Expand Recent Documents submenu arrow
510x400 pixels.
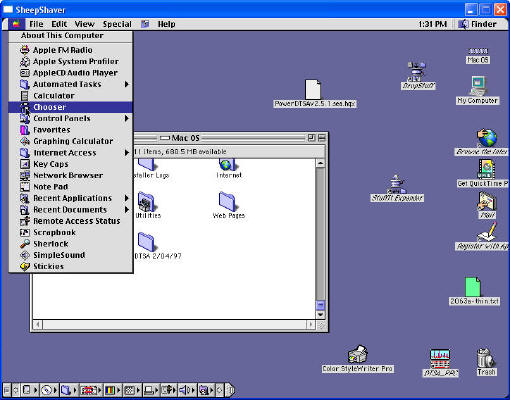127,210
